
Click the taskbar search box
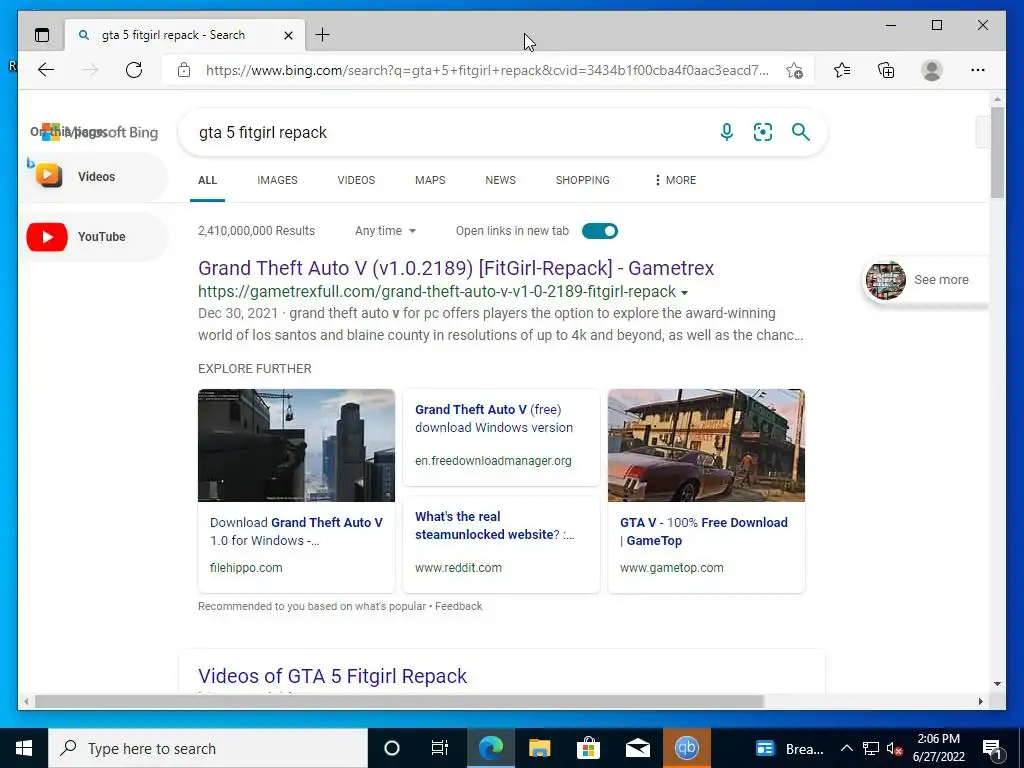(x=208, y=748)
